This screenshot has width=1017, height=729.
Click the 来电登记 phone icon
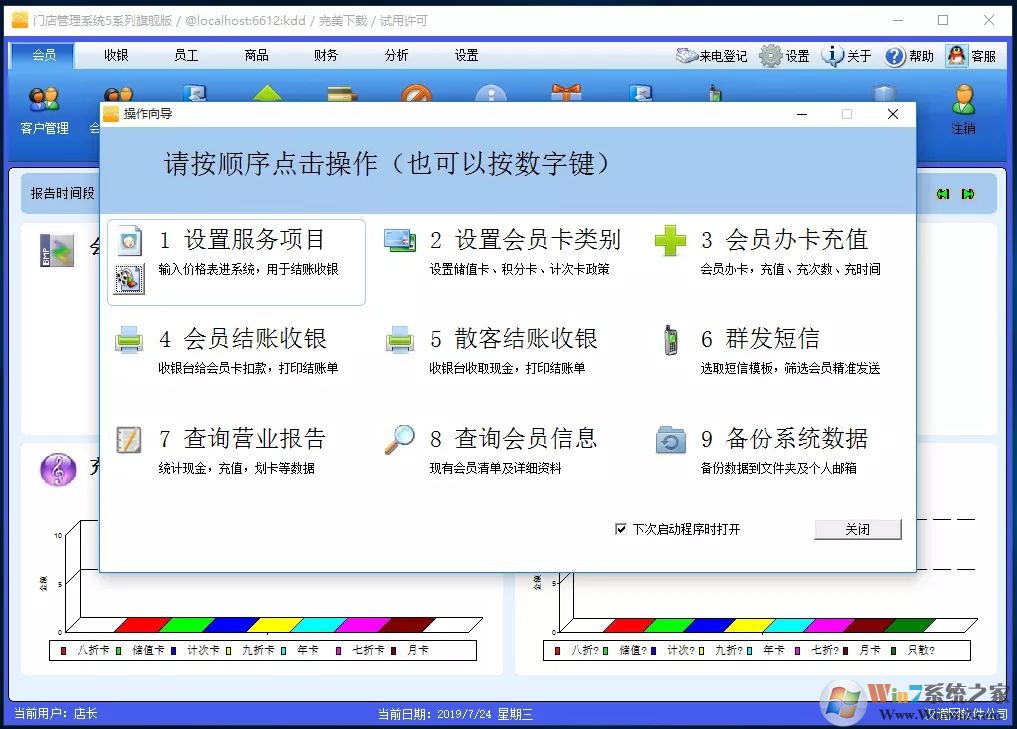(686, 55)
